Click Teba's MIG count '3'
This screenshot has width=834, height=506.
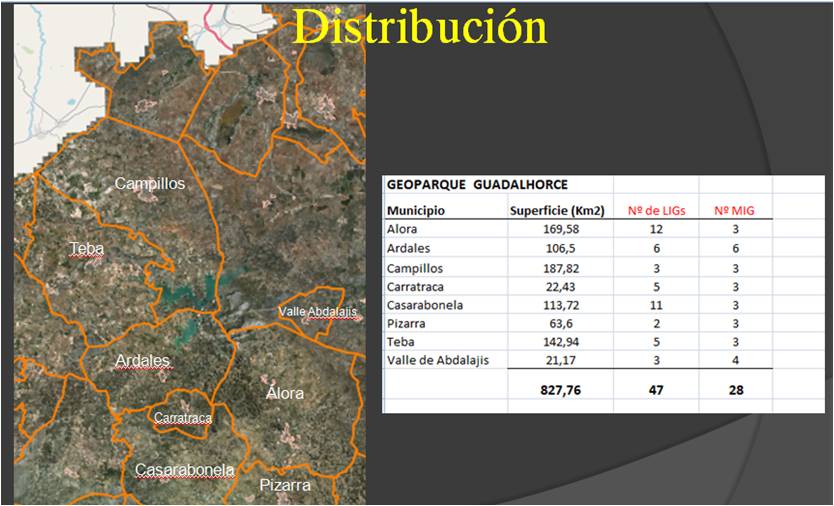point(736,342)
